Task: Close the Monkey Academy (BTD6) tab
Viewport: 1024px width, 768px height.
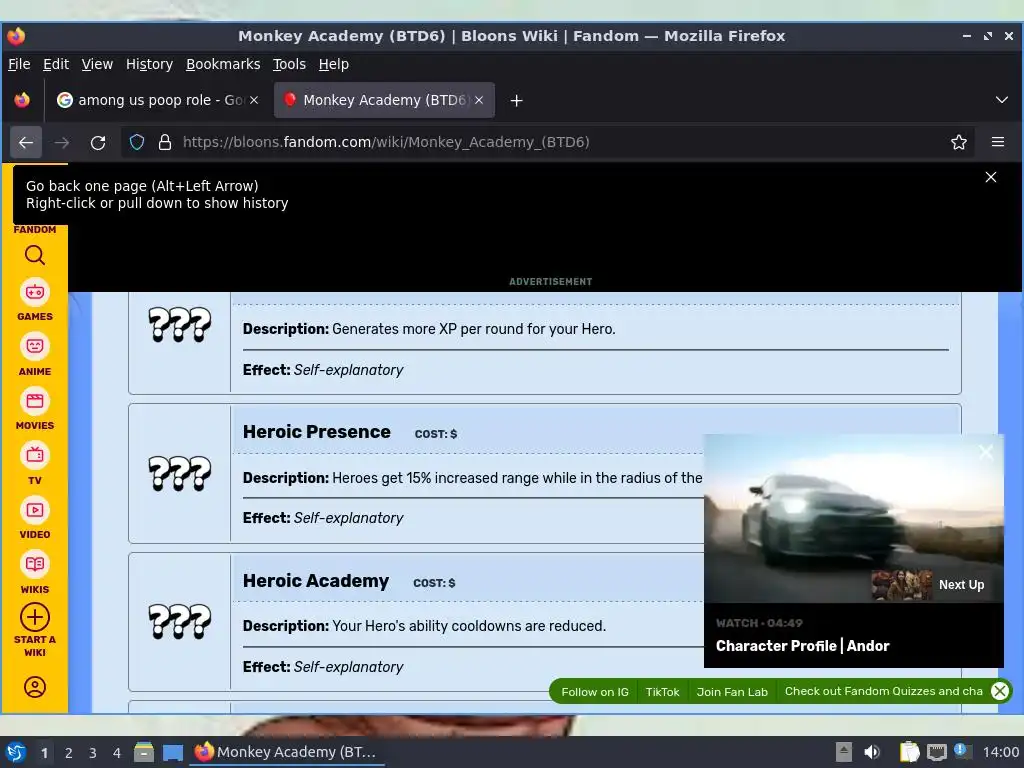Action: pos(479,100)
